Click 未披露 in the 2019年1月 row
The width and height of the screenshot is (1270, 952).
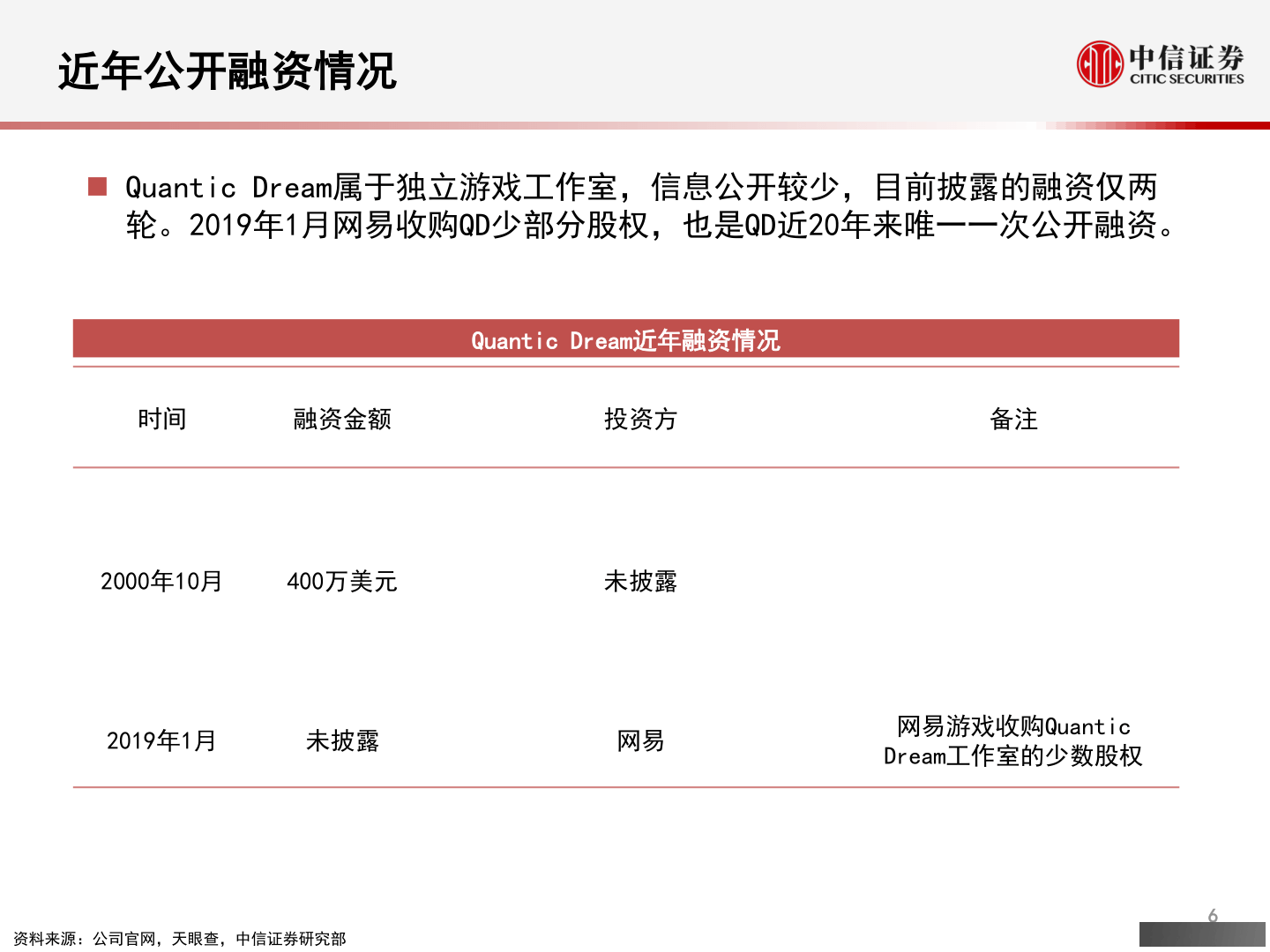[x=342, y=740]
